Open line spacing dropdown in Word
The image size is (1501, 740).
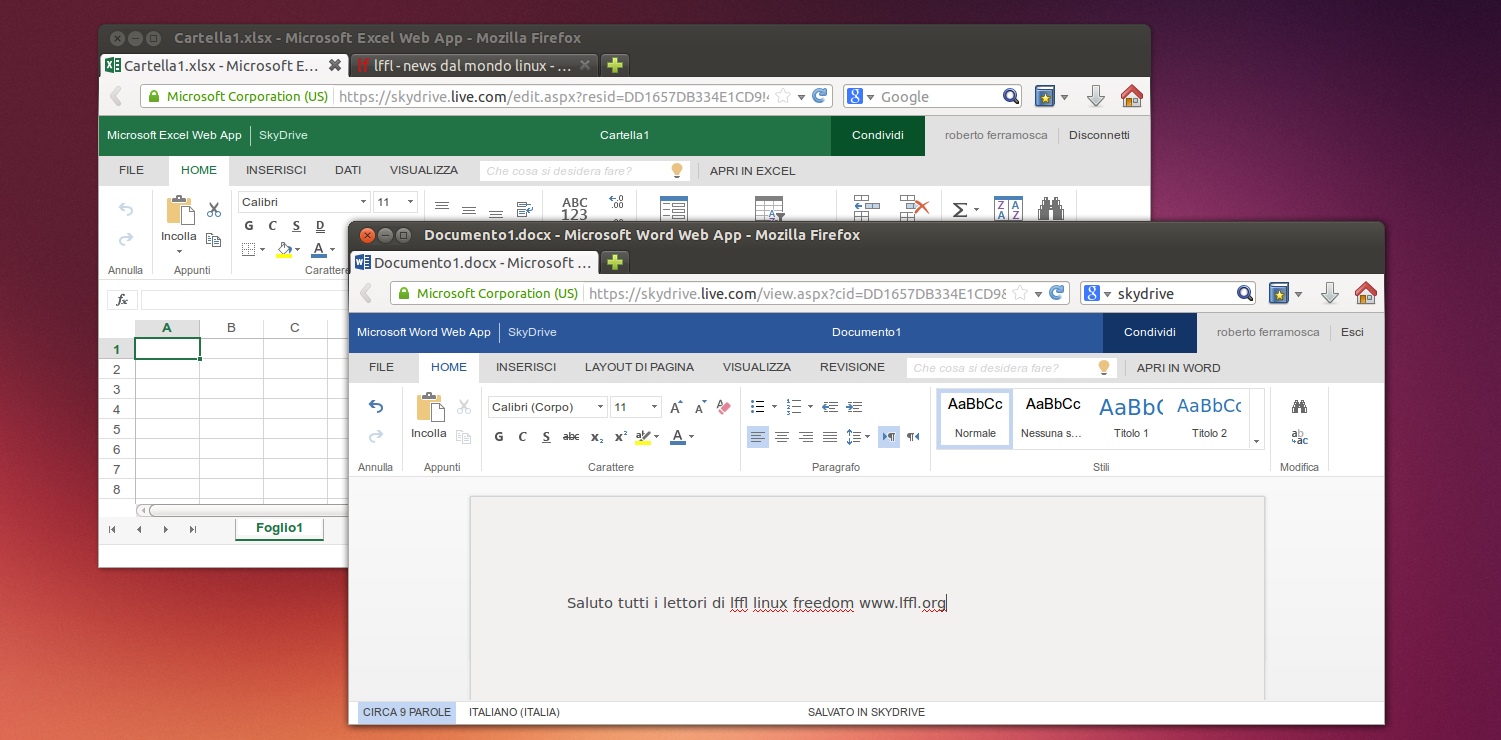coord(867,437)
